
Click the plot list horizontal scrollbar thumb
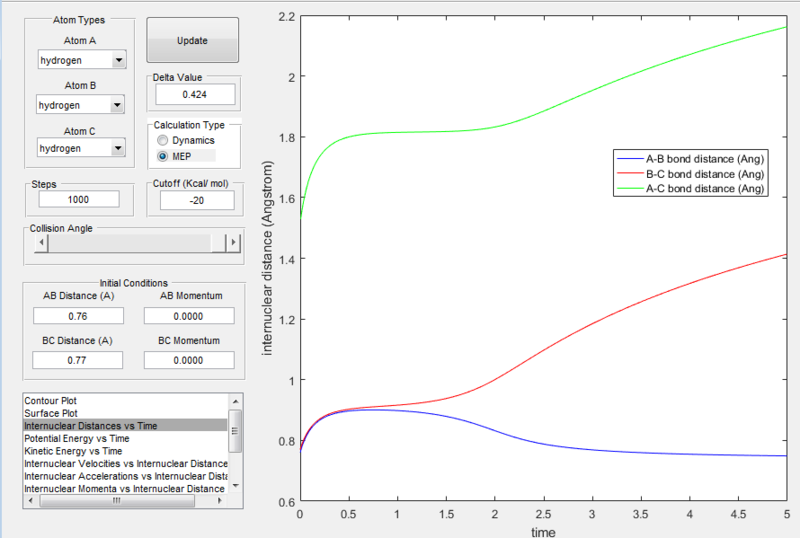point(117,501)
